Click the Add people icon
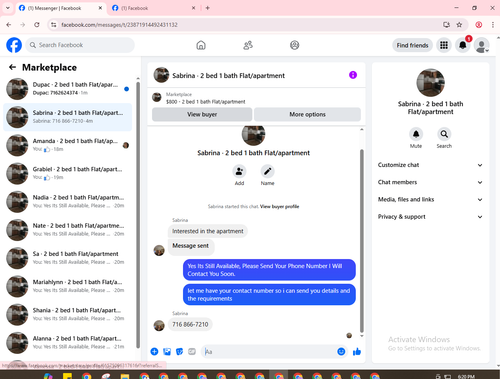This screenshot has width=500, height=379. coord(239,171)
